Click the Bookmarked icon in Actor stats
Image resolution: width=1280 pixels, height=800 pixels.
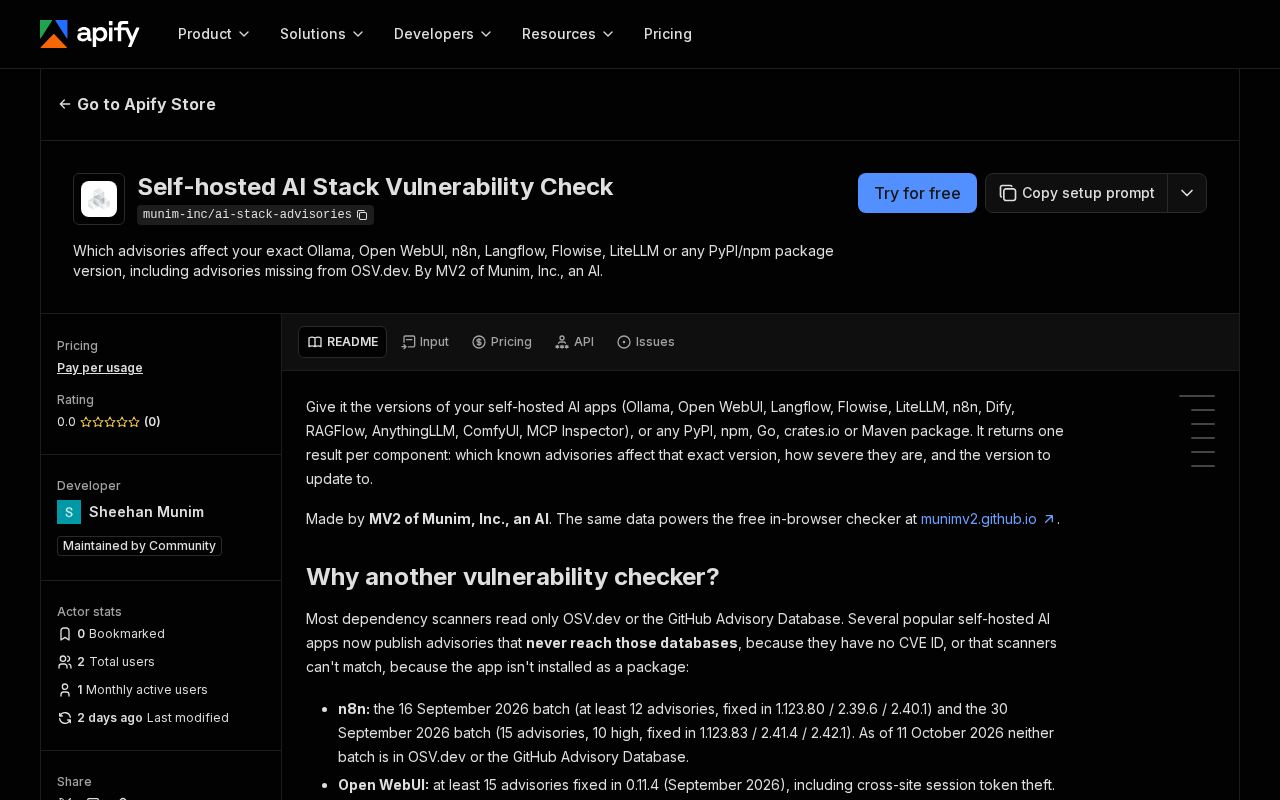[x=65, y=634]
